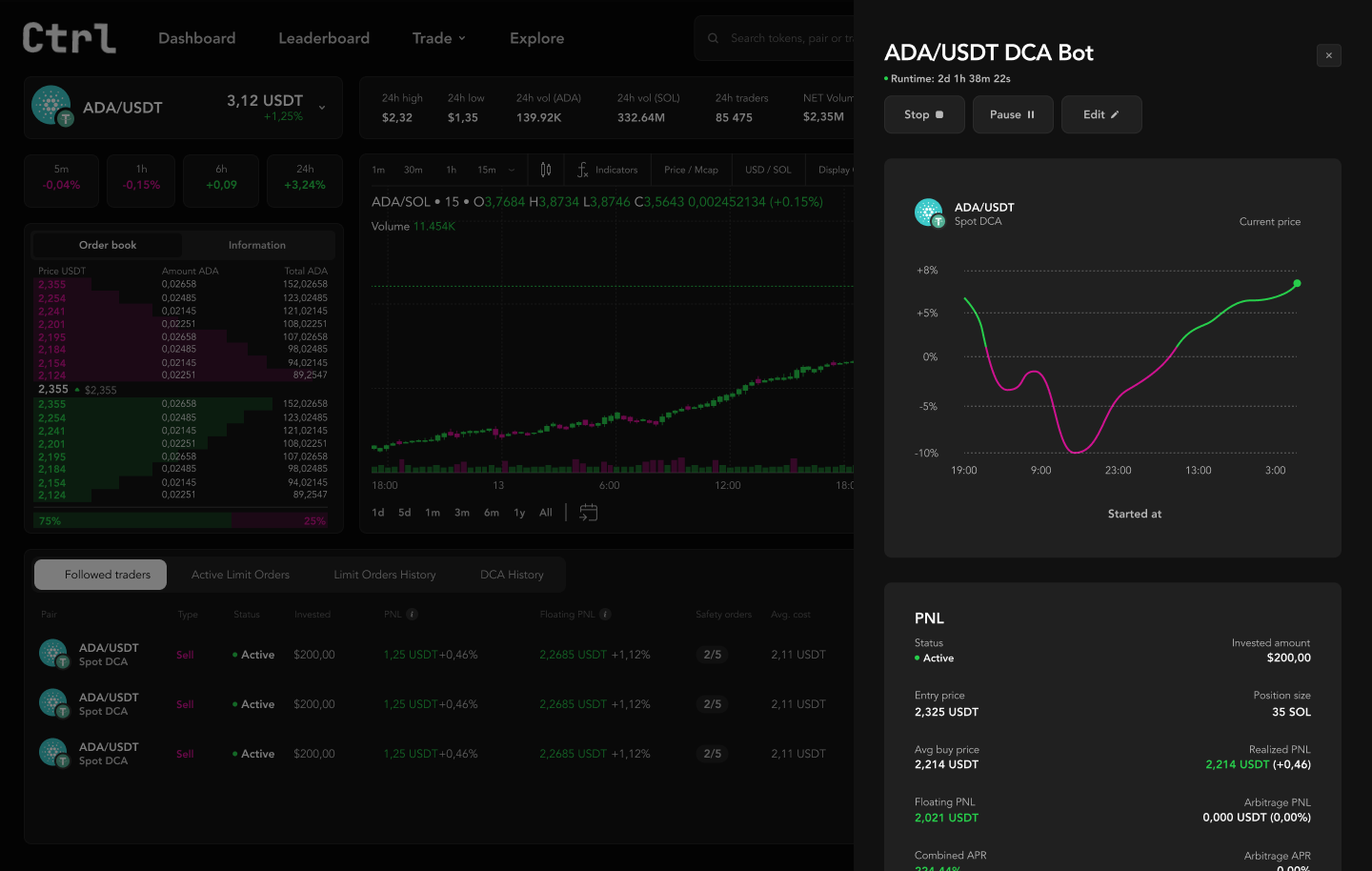Click the 24h high value $2,32
The height and width of the screenshot is (871, 1372).
tap(397, 117)
